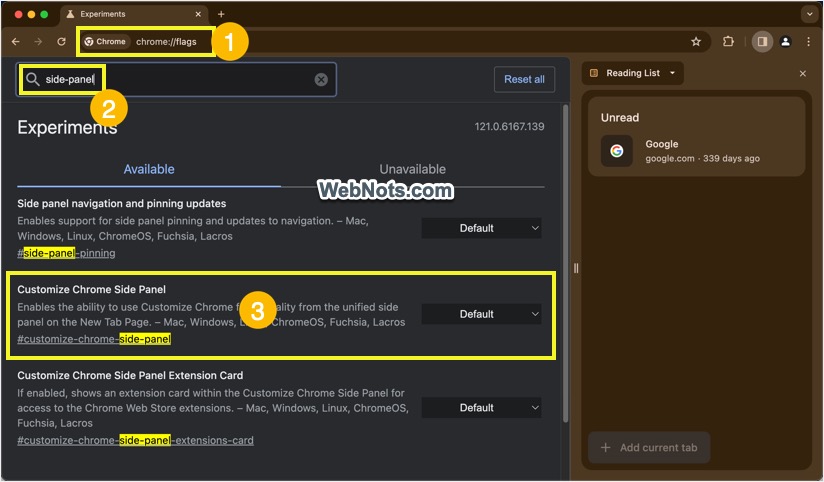This screenshot has height=482, width=824.
Task: Open dropdown for Customize Chrome Side Panel
Action: [481, 314]
